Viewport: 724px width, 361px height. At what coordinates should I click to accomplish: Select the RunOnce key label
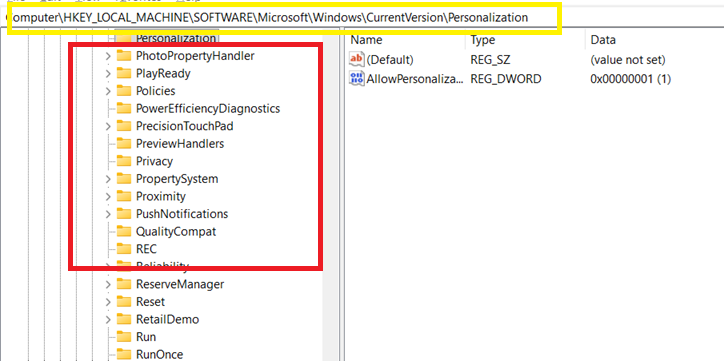[159, 354]
